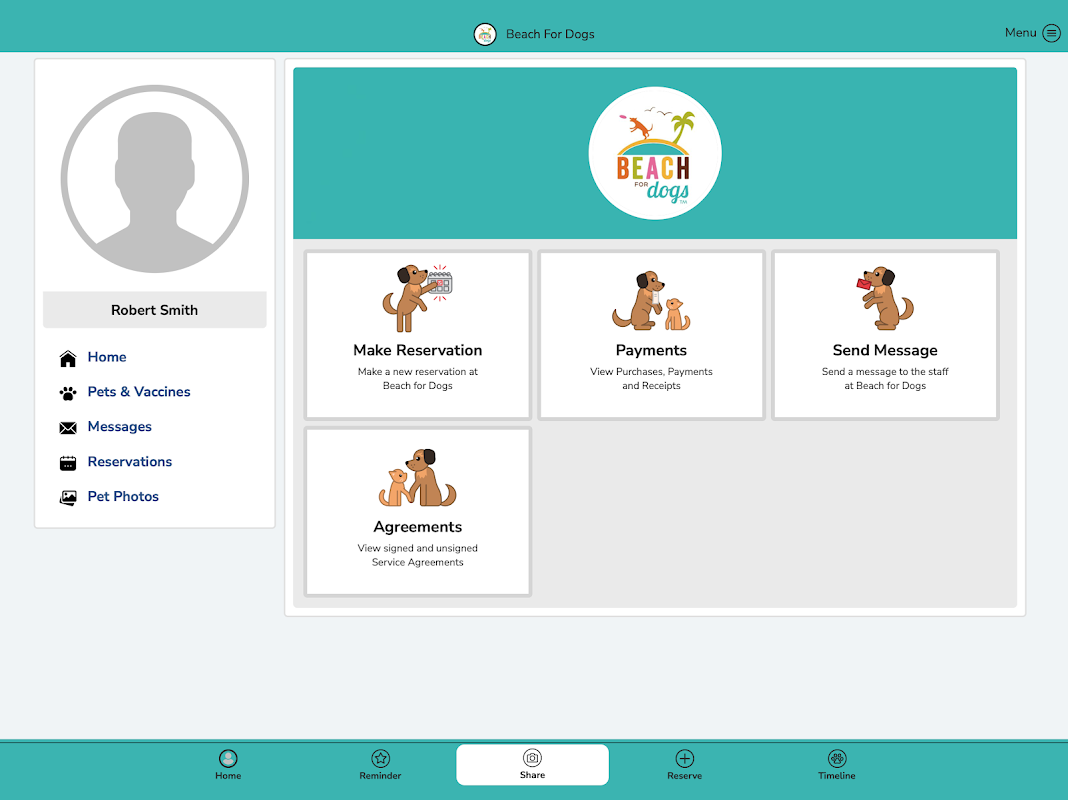1068x800 pixels.
Task: Click "Make a new reservation at Beach for Dogs" text
Action: (x=418, y=379)
